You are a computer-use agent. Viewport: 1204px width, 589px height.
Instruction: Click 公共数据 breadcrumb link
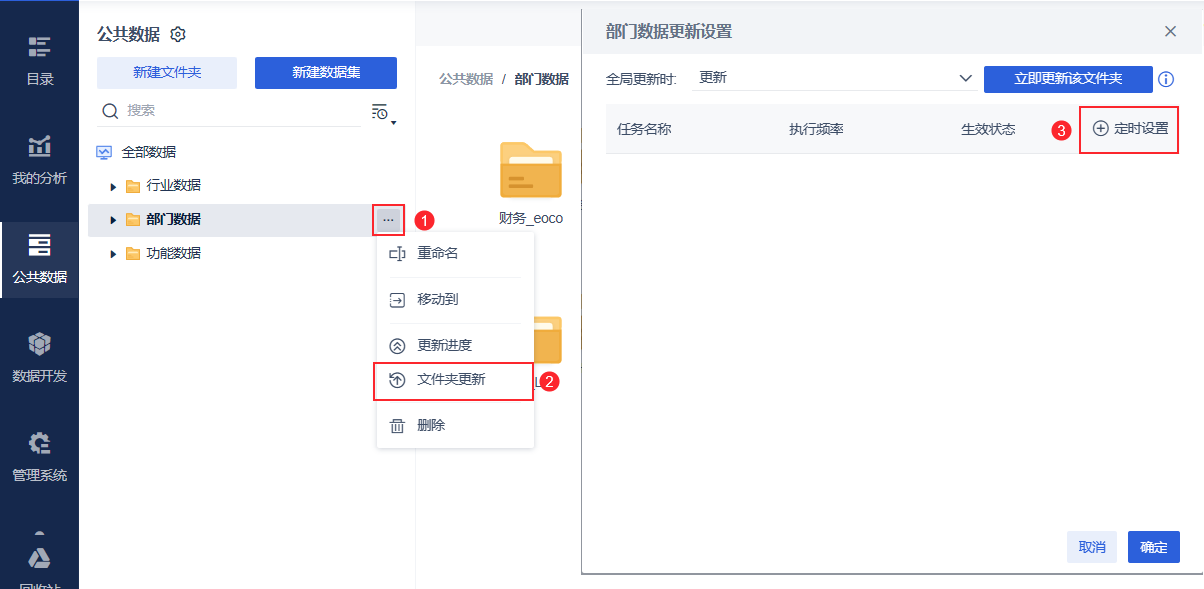pos(466,79)
